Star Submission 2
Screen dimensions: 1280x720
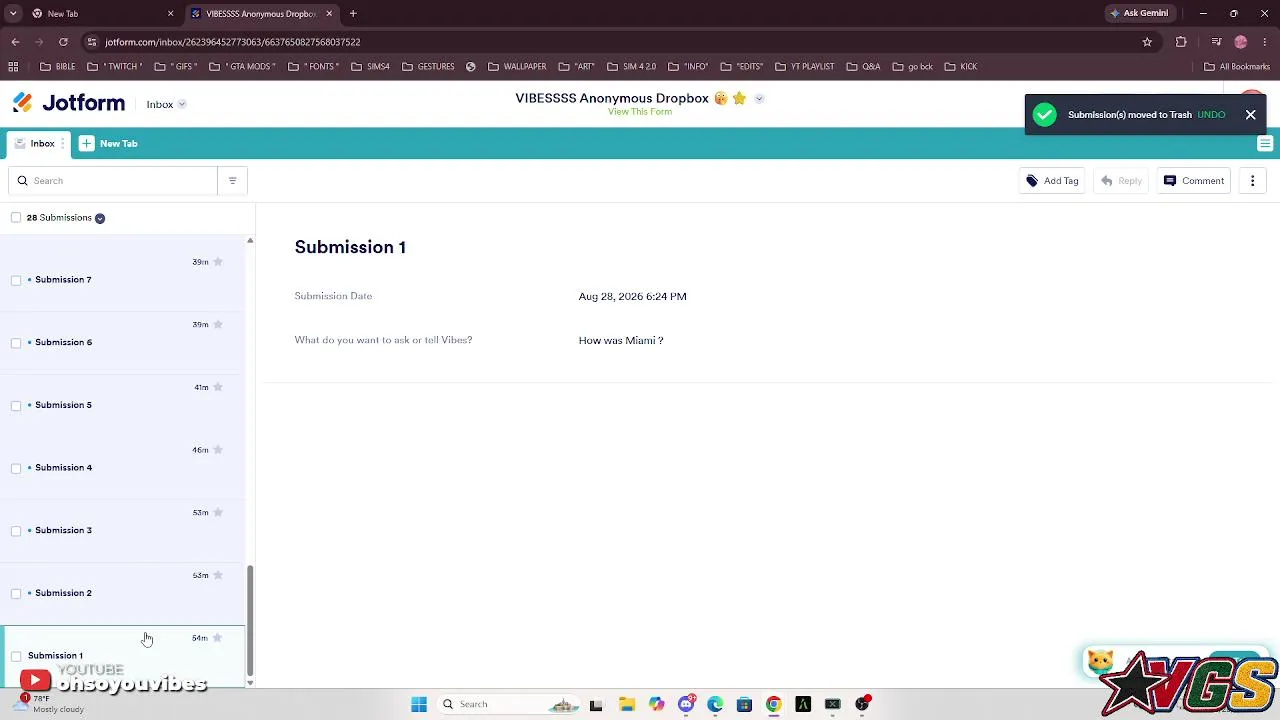[218, 575]
